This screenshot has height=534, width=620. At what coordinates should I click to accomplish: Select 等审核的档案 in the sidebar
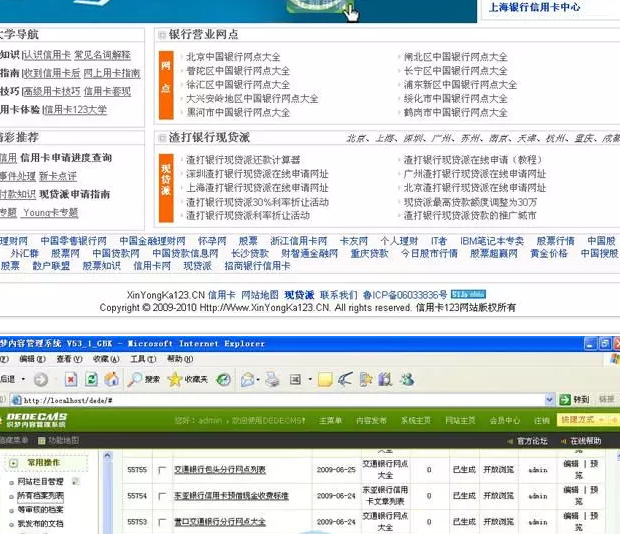40,510
